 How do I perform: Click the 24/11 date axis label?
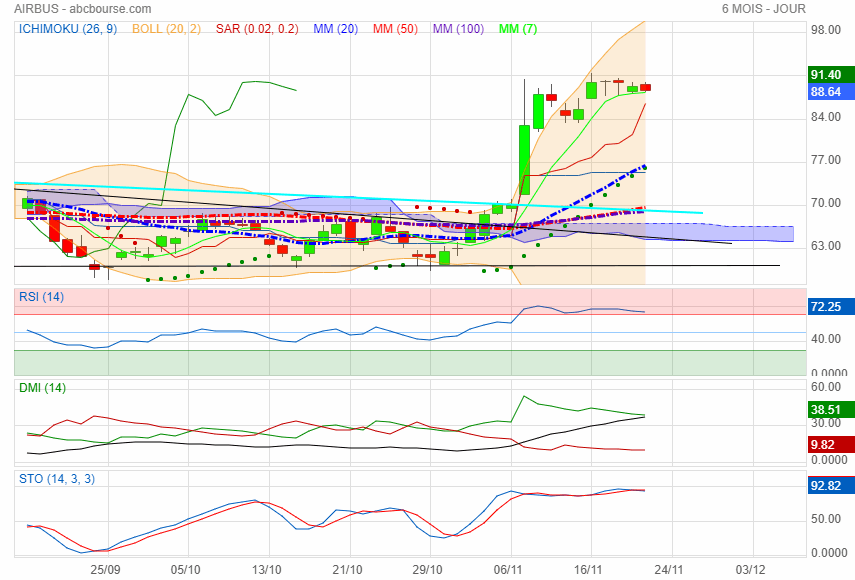pyautogui.click(x=669, y=570)
